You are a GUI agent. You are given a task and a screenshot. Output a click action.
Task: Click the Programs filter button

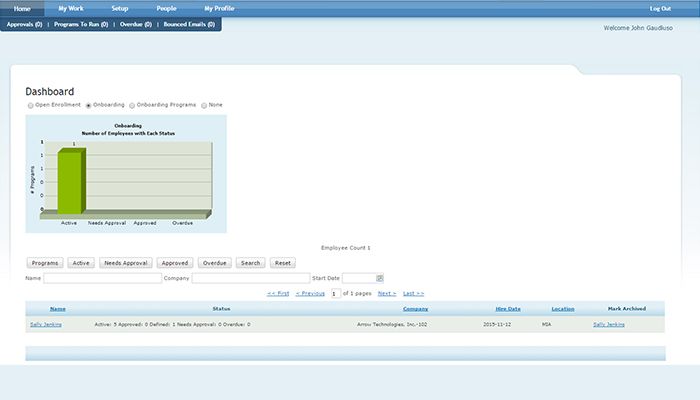click(x=45, y=263)
